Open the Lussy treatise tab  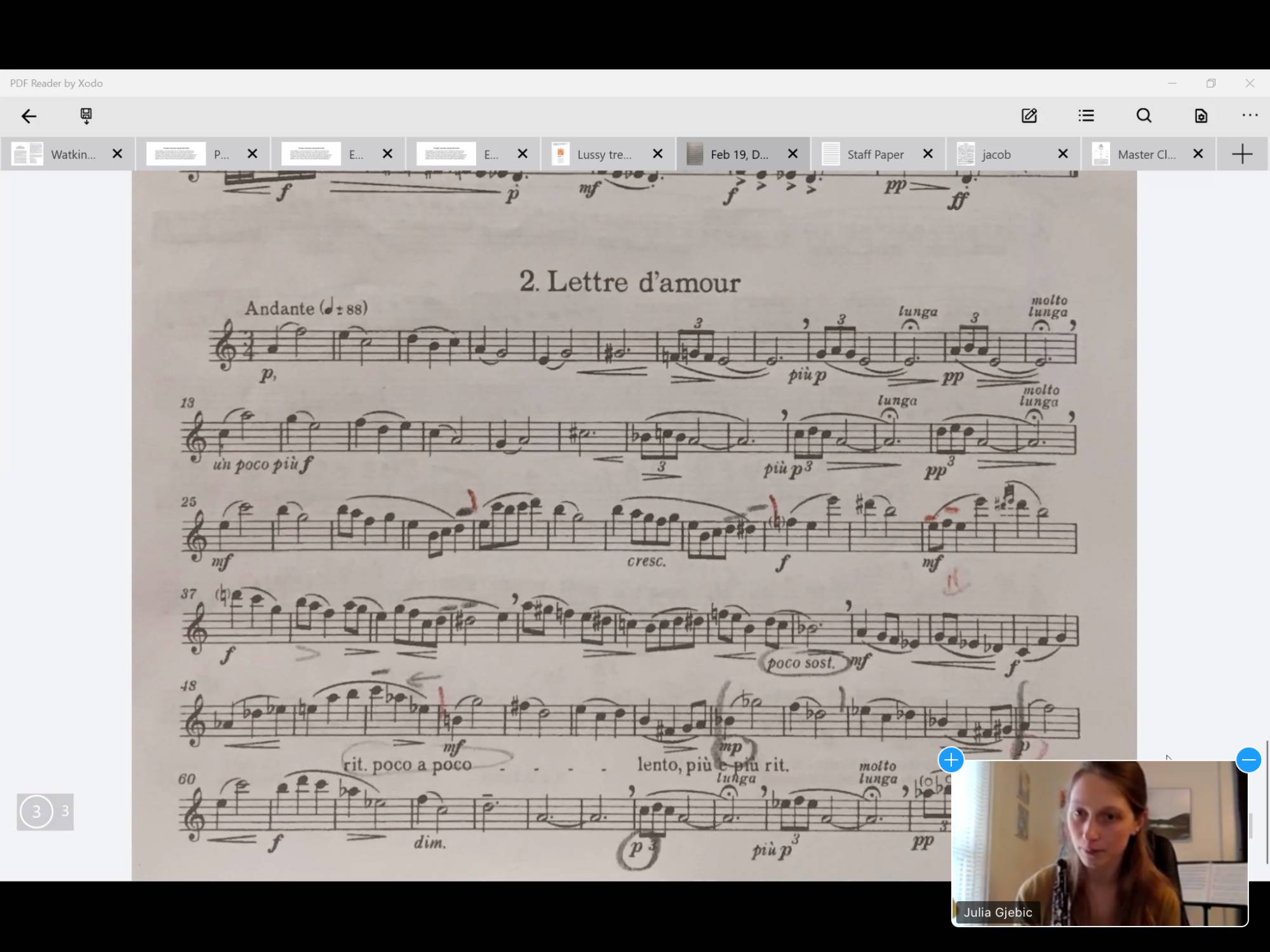603,154
